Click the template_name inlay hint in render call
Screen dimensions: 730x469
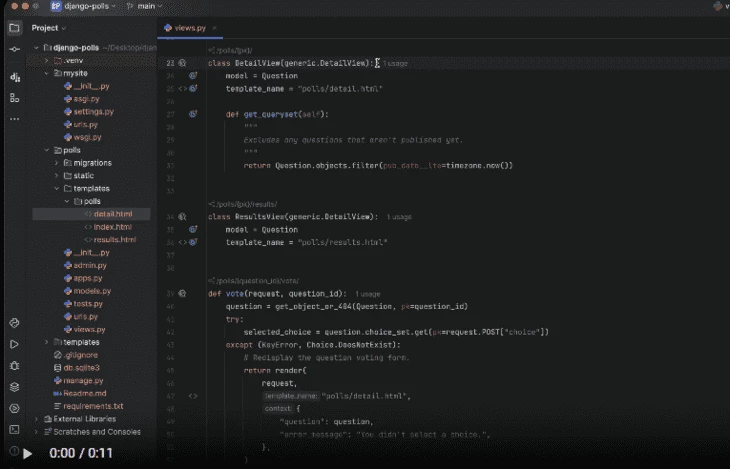[291, 396]
